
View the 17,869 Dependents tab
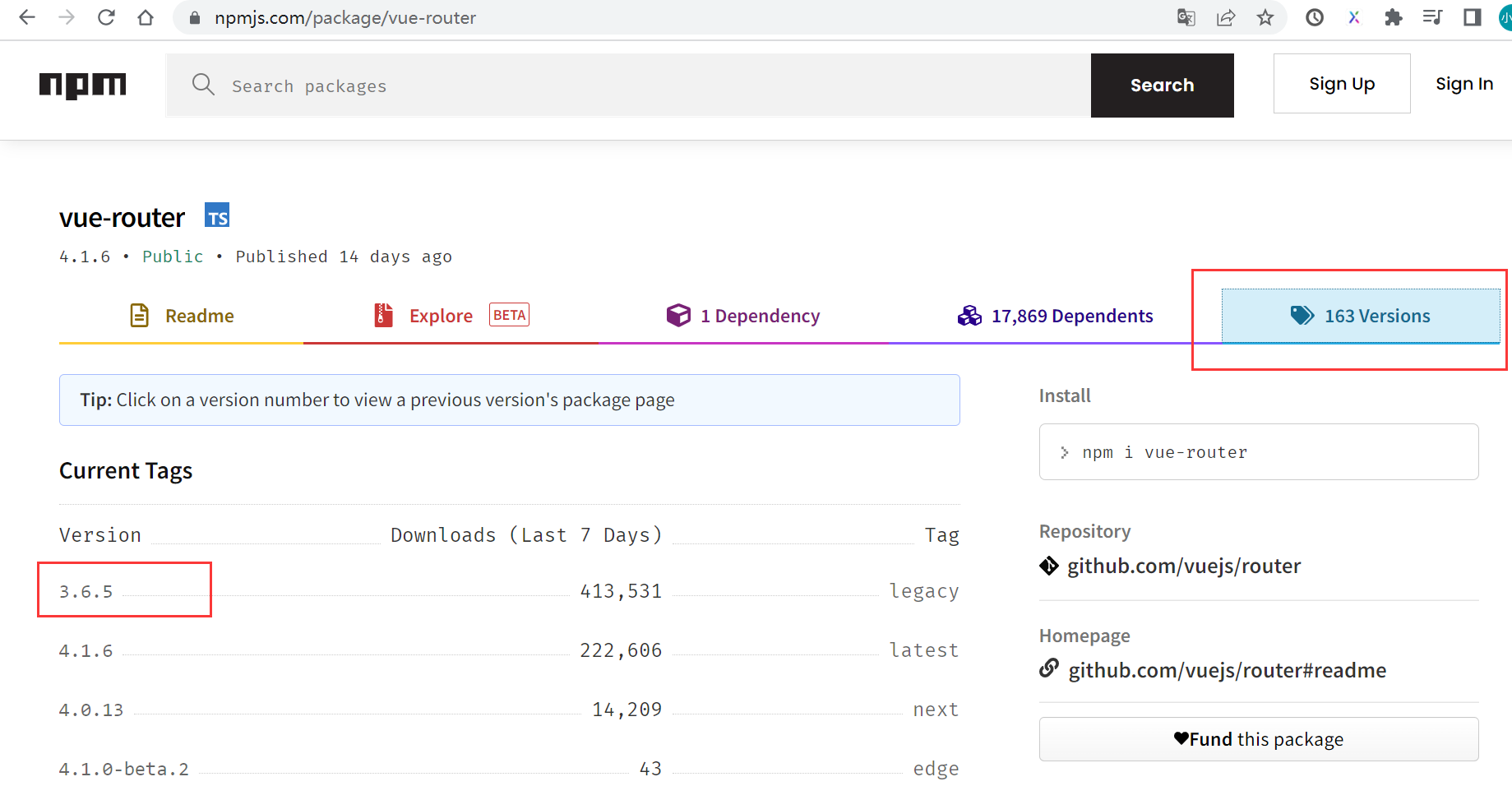coord(1055,316)
